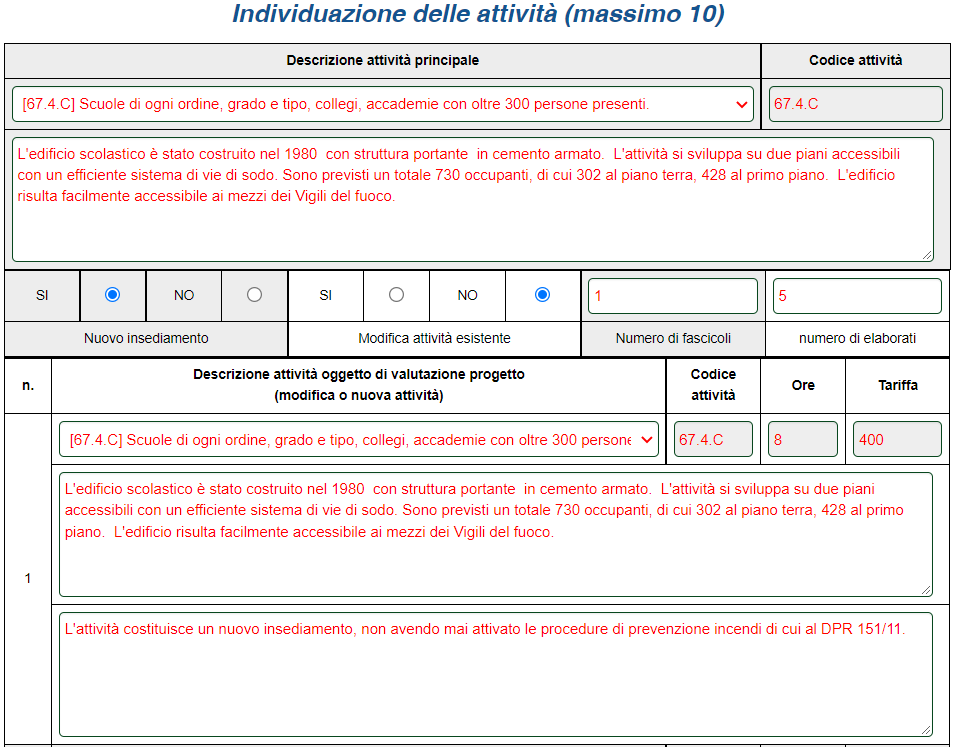955x747 pixels.
Task: Click the SI label under Nuovo insediamento
Action: coord(42,296)
